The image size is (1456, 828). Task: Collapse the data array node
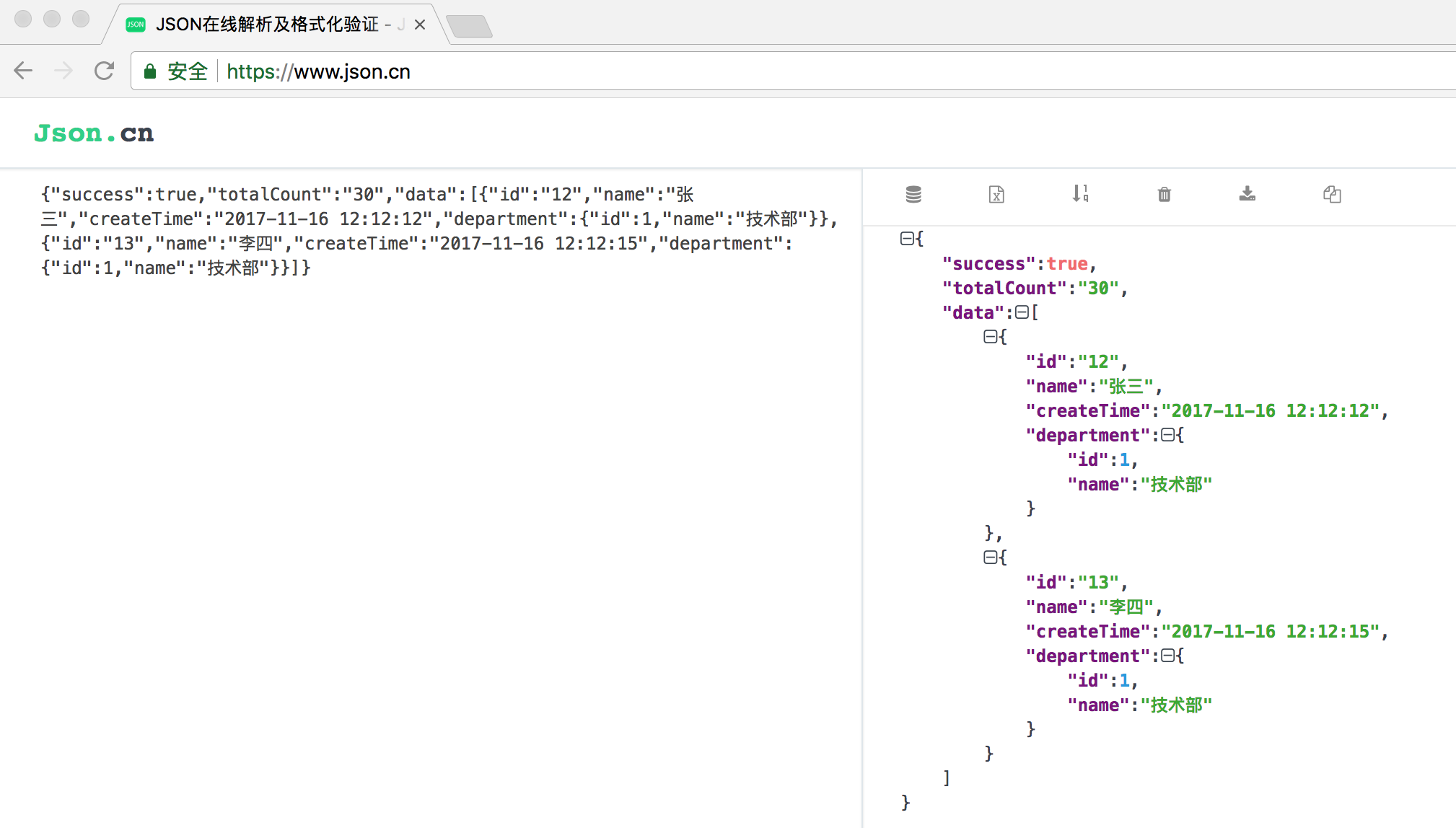coord(1022,312)
